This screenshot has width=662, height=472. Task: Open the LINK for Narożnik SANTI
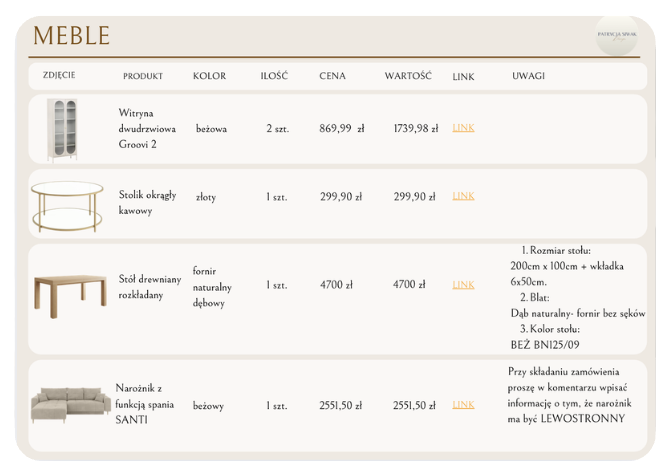click(x=463, y=404)
